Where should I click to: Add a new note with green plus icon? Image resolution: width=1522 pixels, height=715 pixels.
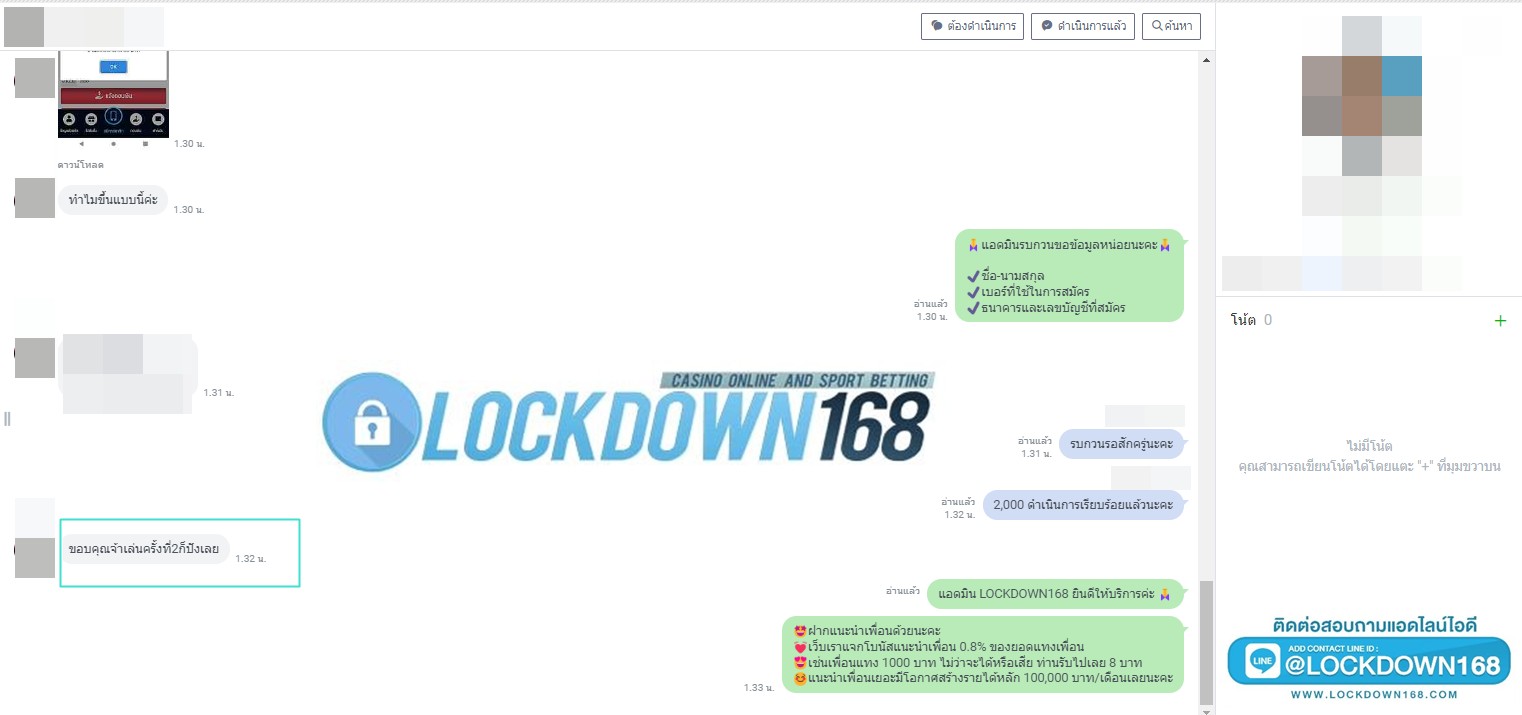point(1499,321)
